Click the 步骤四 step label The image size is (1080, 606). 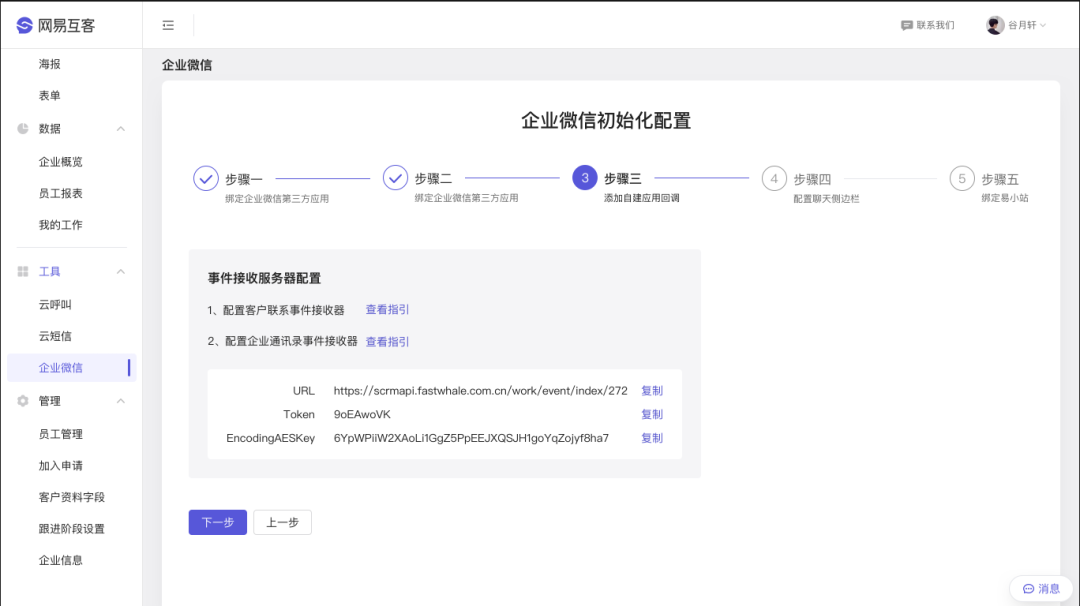click(x=812, y=179)
